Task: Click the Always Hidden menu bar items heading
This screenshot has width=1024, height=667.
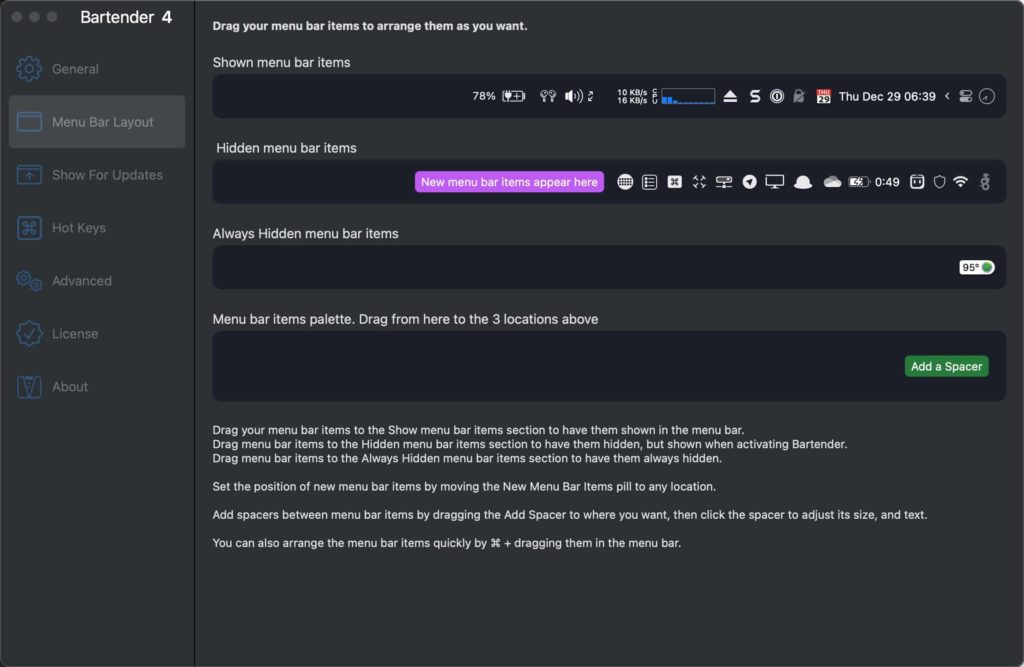Action: 305,233
